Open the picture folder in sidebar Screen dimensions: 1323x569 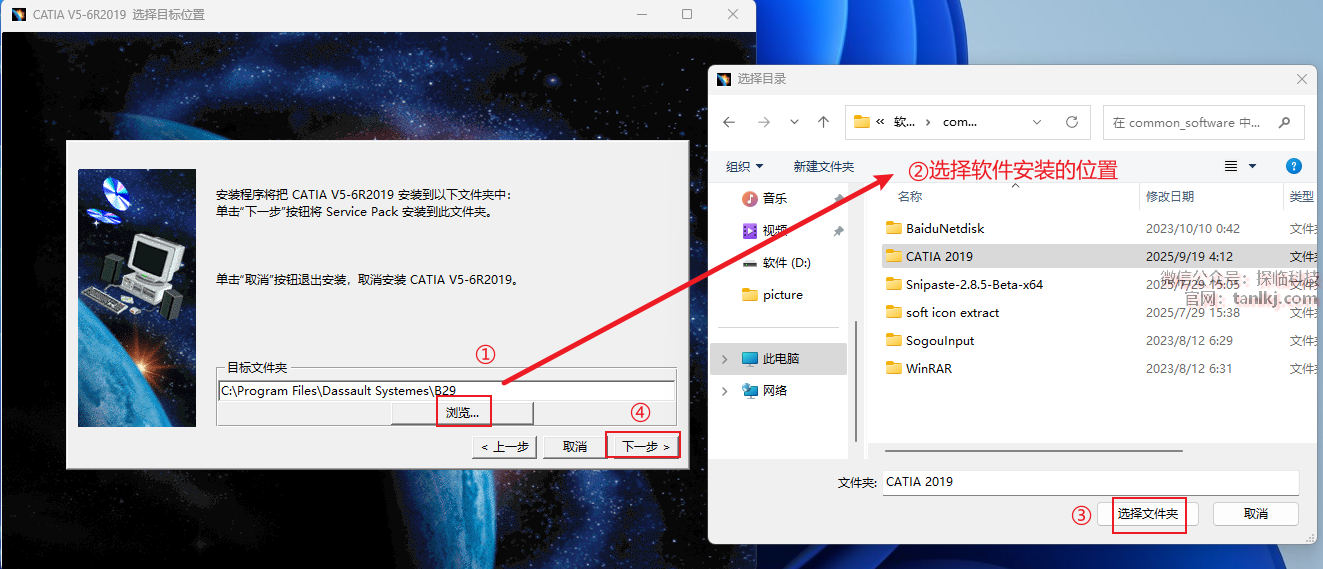click(x=782, y=294)
